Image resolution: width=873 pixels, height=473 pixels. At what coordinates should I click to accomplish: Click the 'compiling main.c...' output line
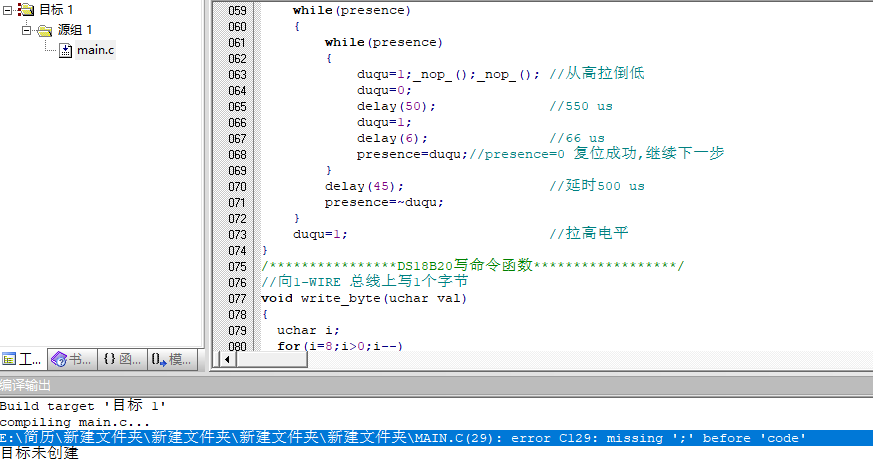[62, 422]
